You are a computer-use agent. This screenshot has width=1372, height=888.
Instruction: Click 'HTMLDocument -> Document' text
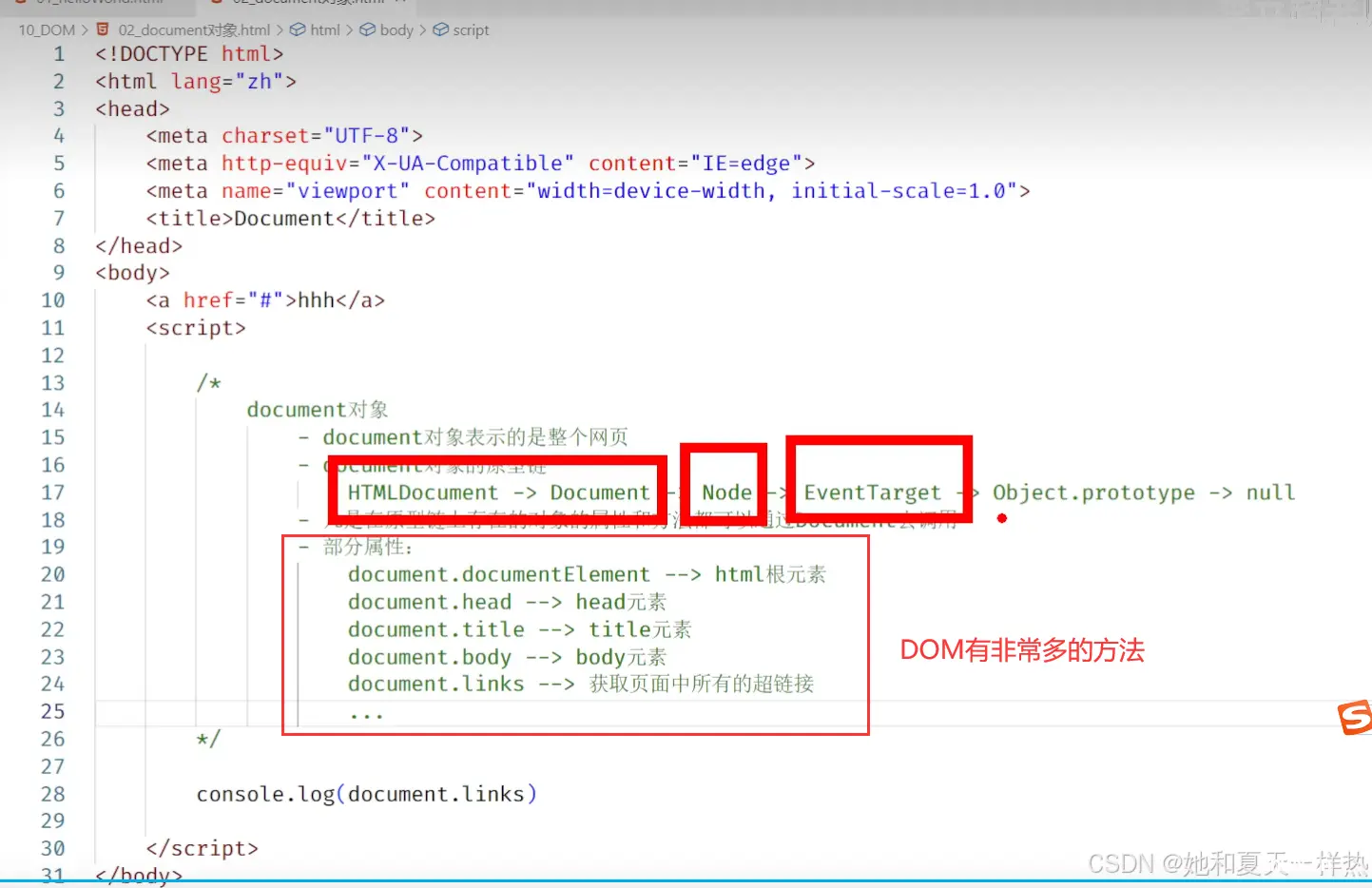(x=498, y=492)
